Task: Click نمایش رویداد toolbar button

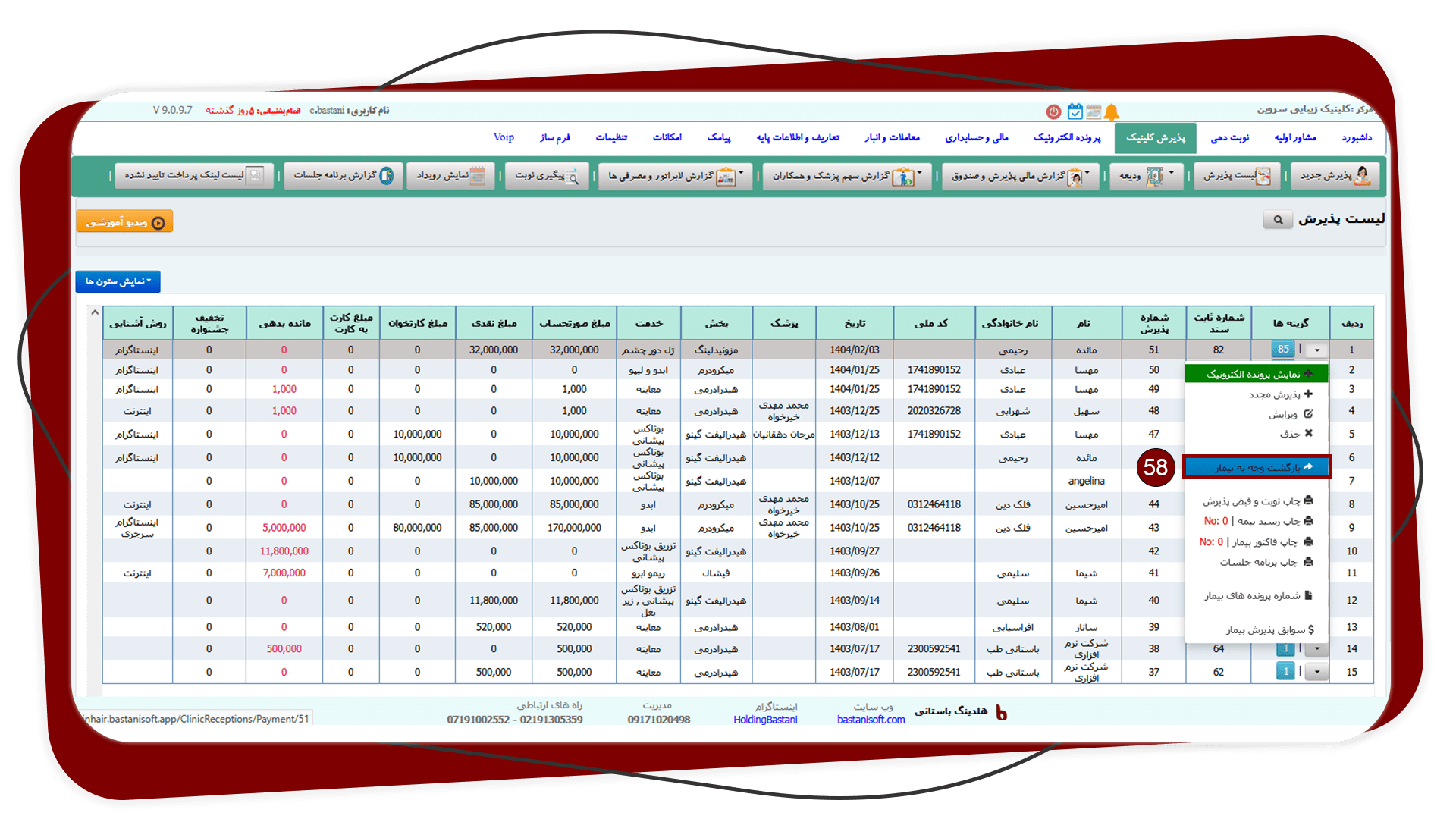Action: pos(450,176)
